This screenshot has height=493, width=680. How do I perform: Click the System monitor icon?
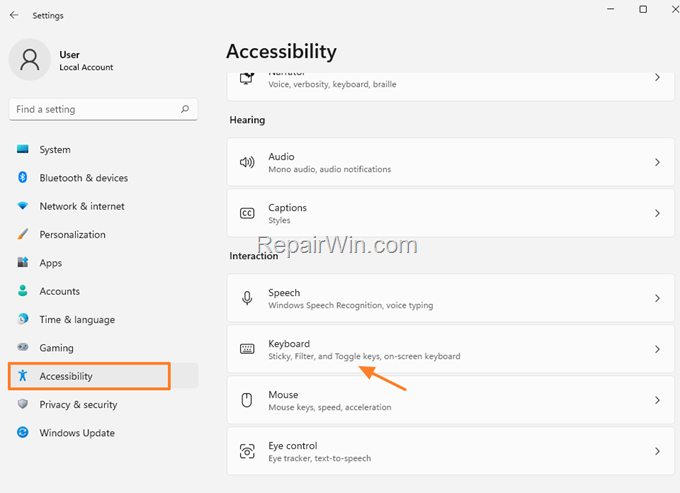23,149
